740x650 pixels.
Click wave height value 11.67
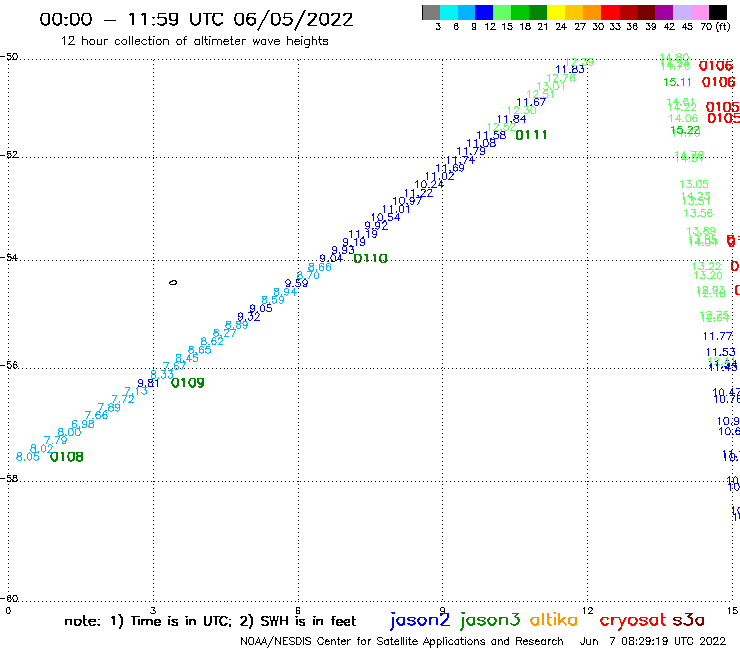pyautogui.click(x=531, y=102)
